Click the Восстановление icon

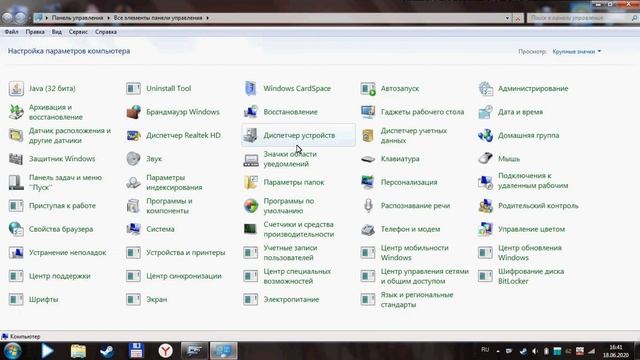(251, 112)
